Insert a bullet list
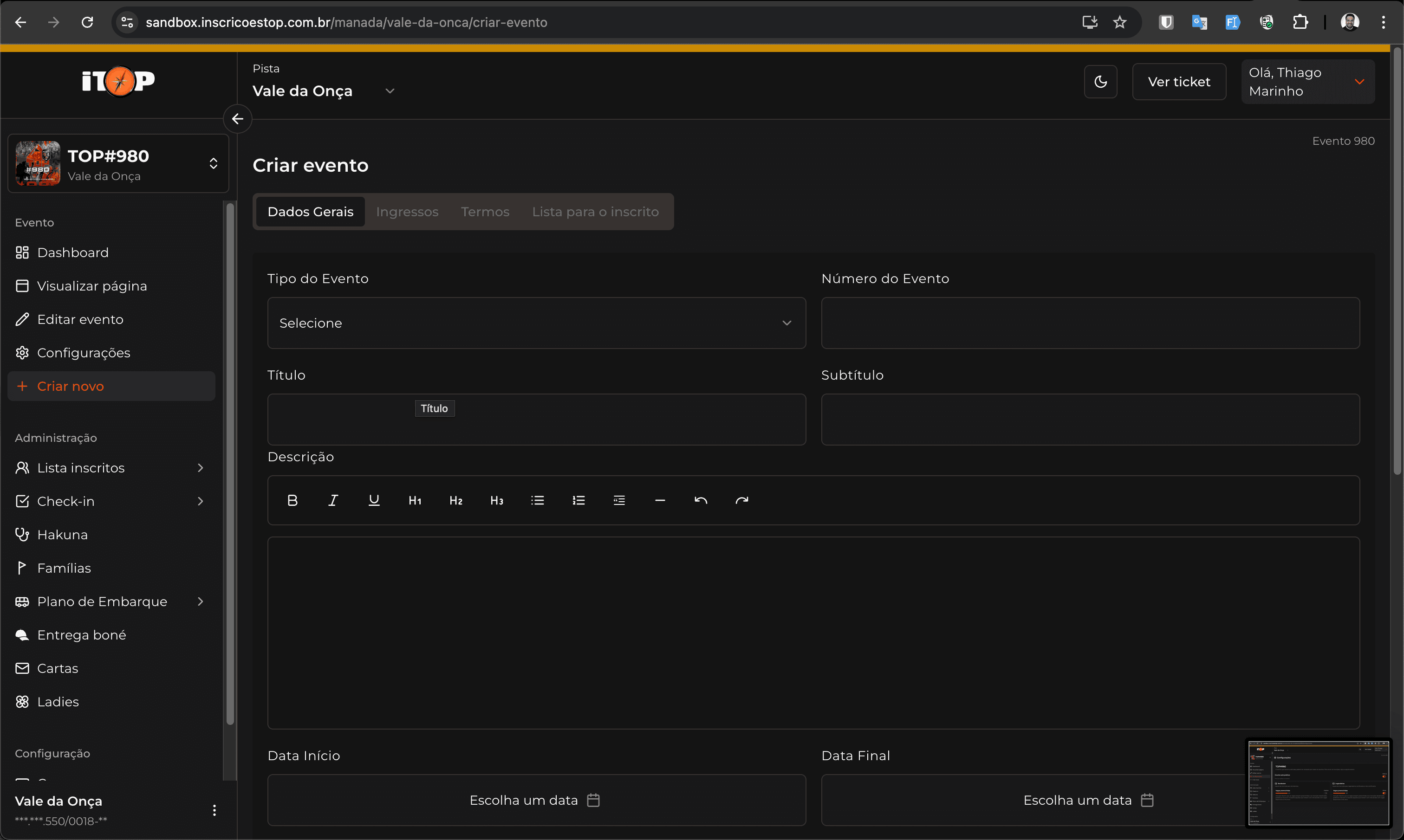Viewport: 1404px width, 840px height. 537,500
